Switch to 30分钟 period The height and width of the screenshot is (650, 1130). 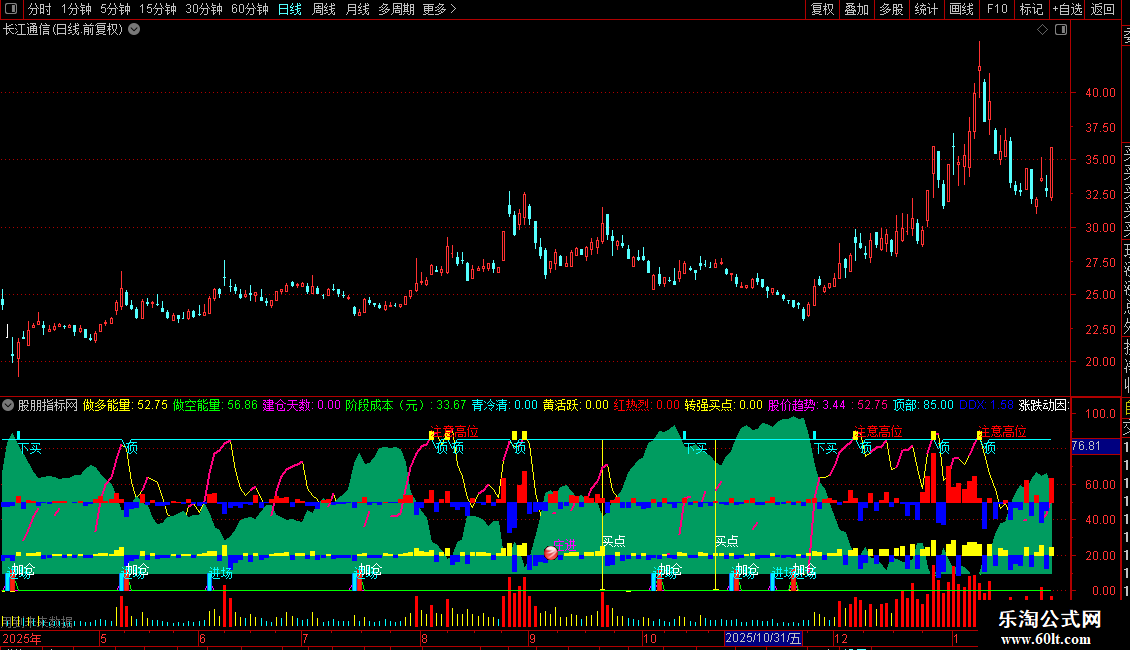pos(204,9)
